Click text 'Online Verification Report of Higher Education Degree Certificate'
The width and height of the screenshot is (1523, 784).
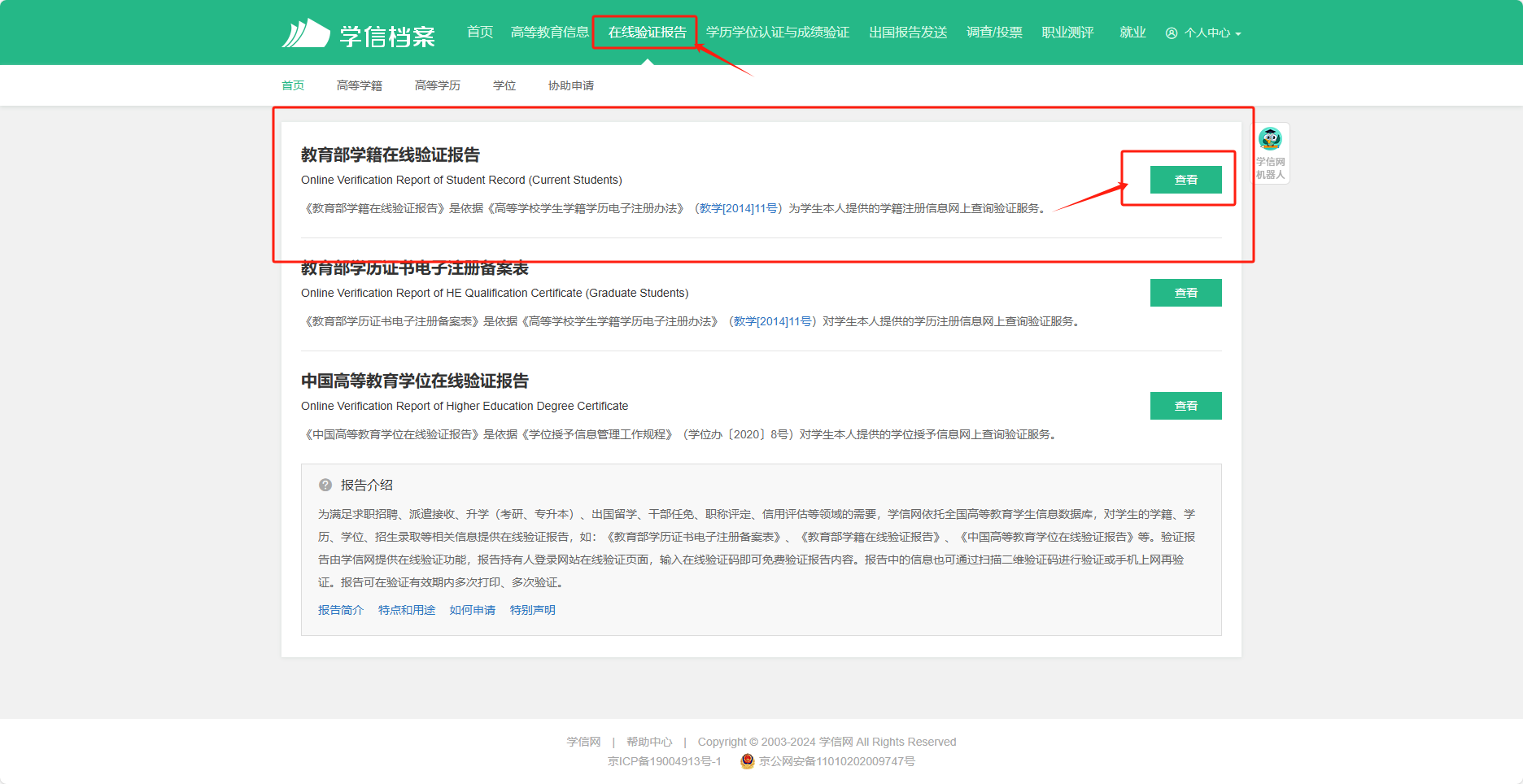pyautogui.click(x=465, y=406)
